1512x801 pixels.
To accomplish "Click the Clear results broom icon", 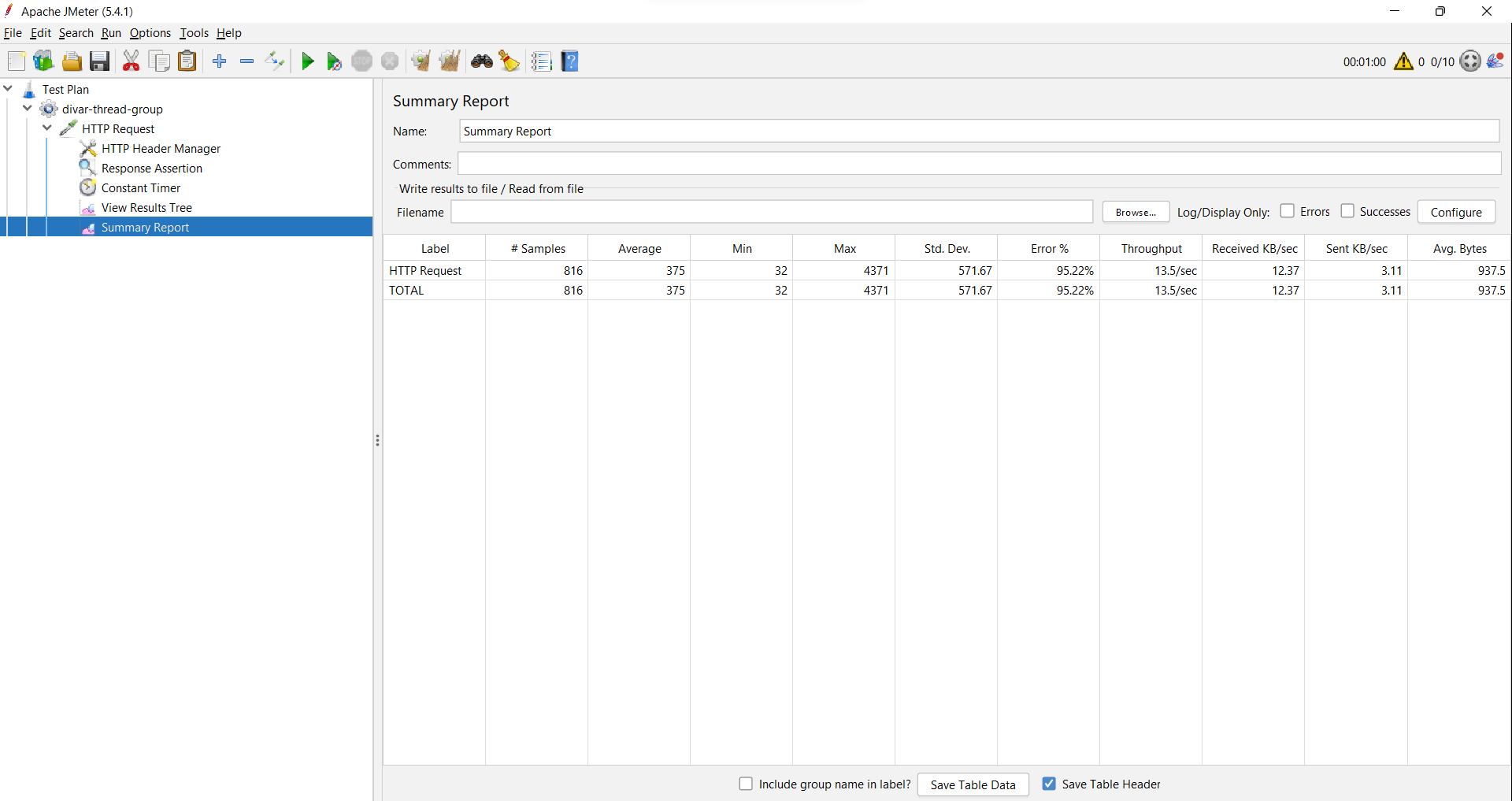I will click(x=421, y=61).
